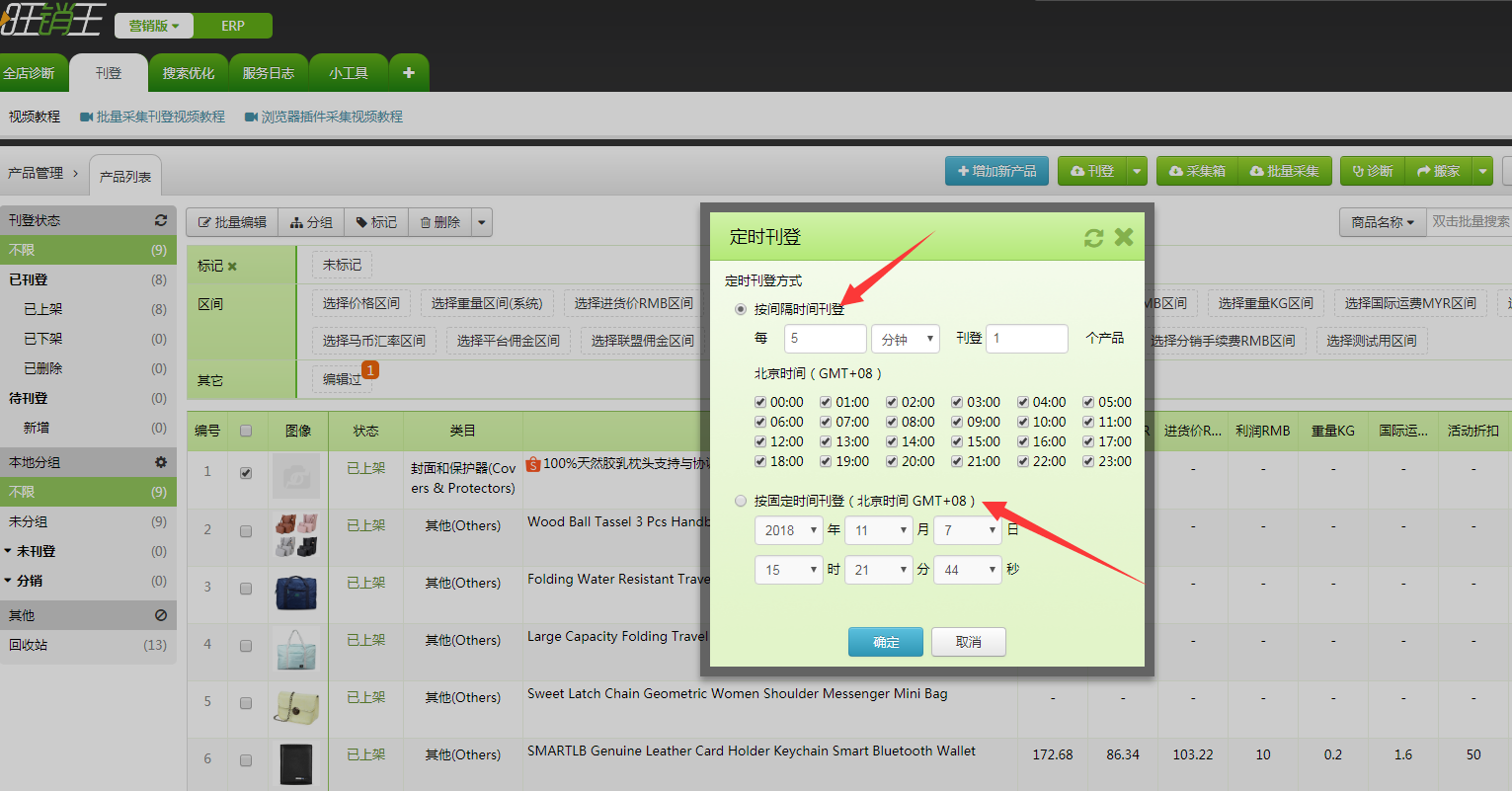Open the 分钟 time unit dropdown
Image resolution: width=1512 pixels, height=791 pixels.
[x=907, y=339]
